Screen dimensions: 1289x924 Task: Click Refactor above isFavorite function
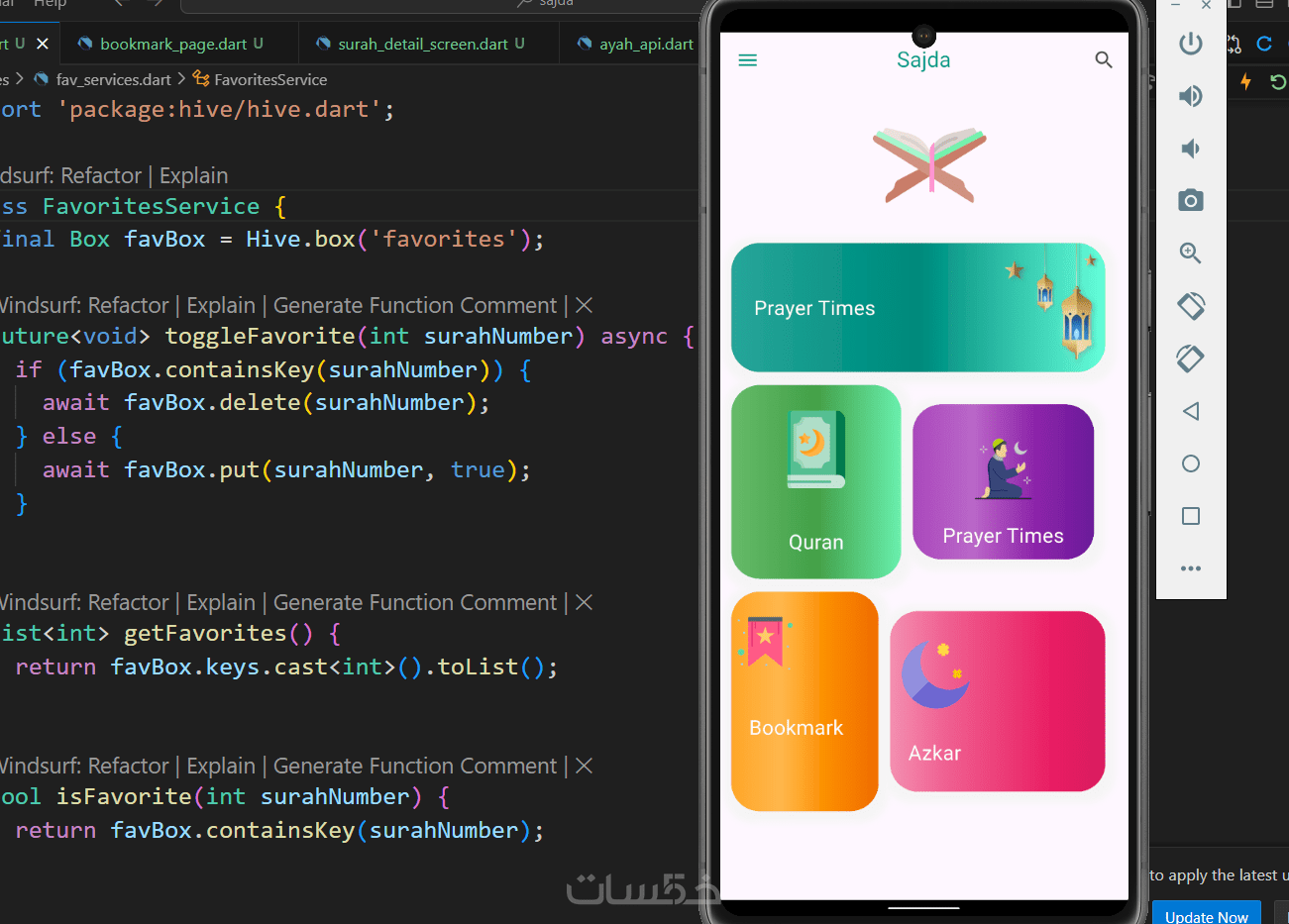click(128, 766)
